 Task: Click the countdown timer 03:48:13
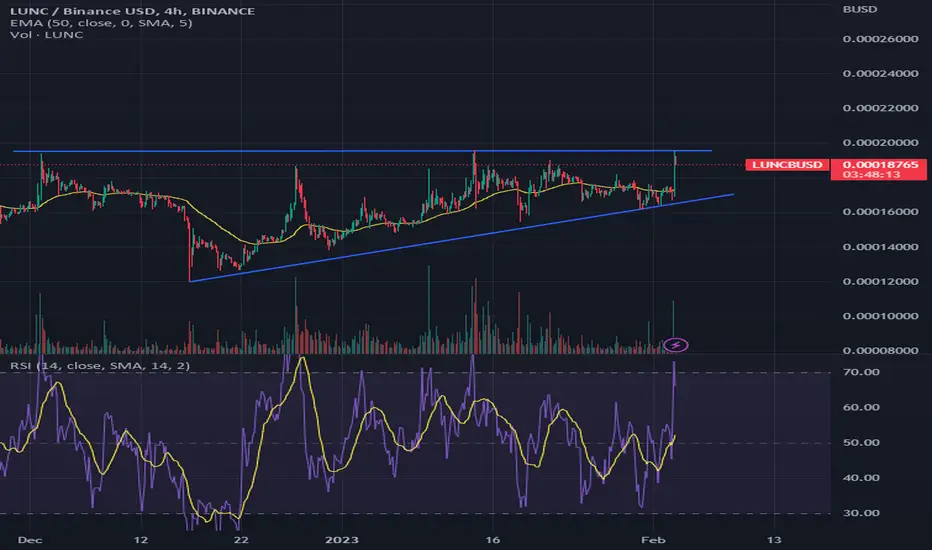[871, 175]
